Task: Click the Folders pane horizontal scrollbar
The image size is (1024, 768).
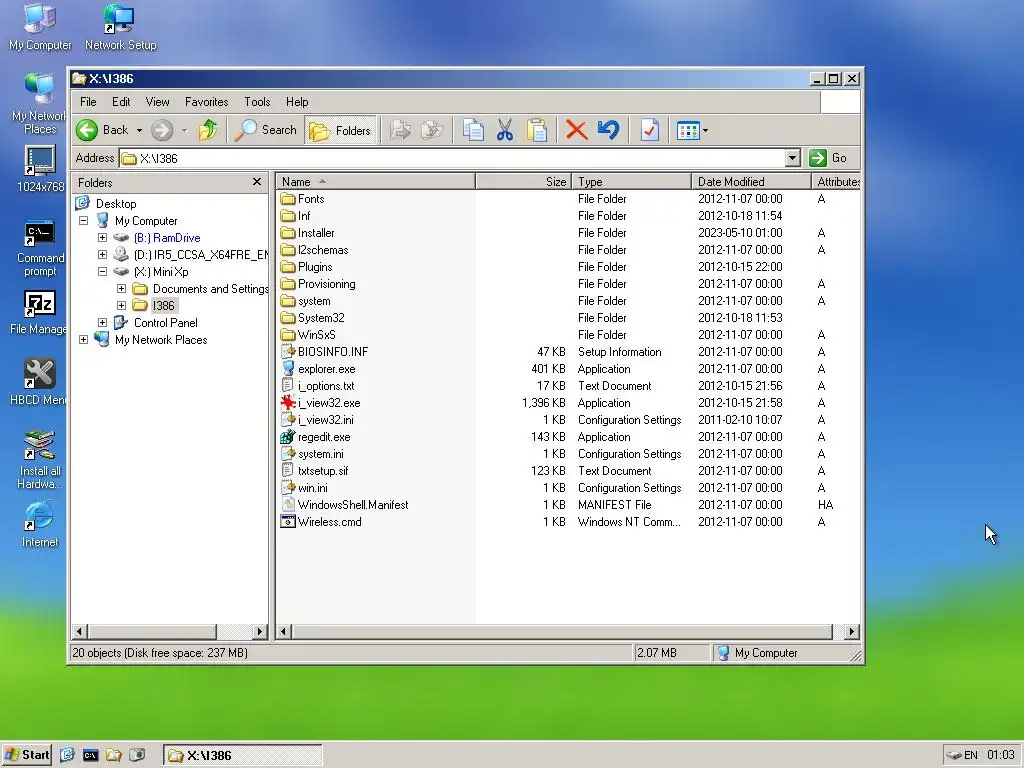Action: point(152,632)
